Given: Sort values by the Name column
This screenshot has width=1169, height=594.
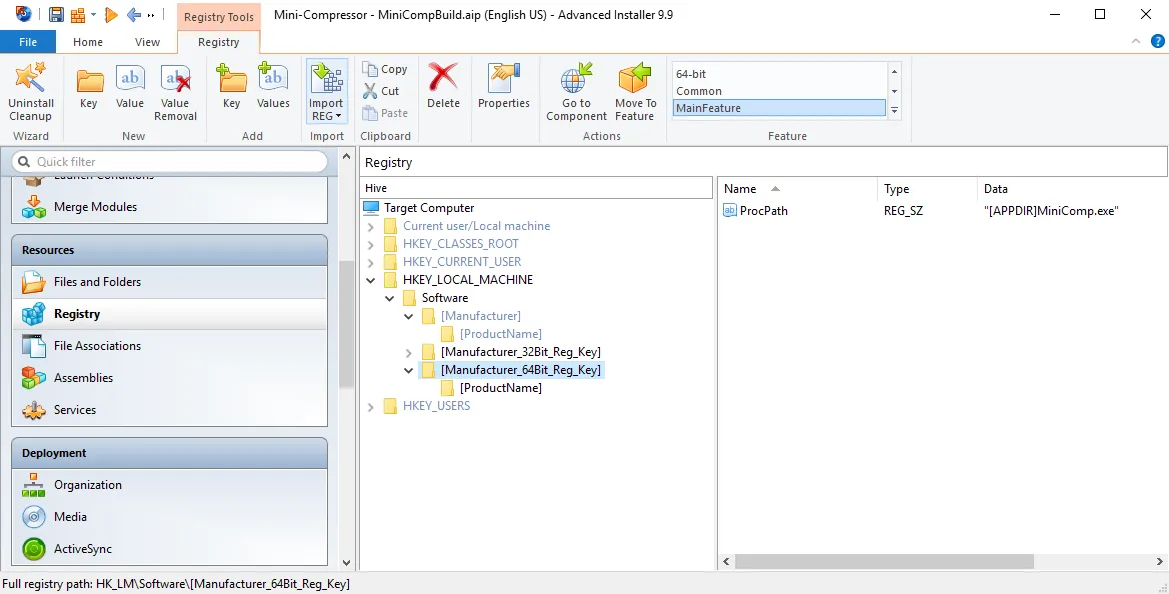Looking at the screenshot, I should pyautogui.click(x=798, y=189).
